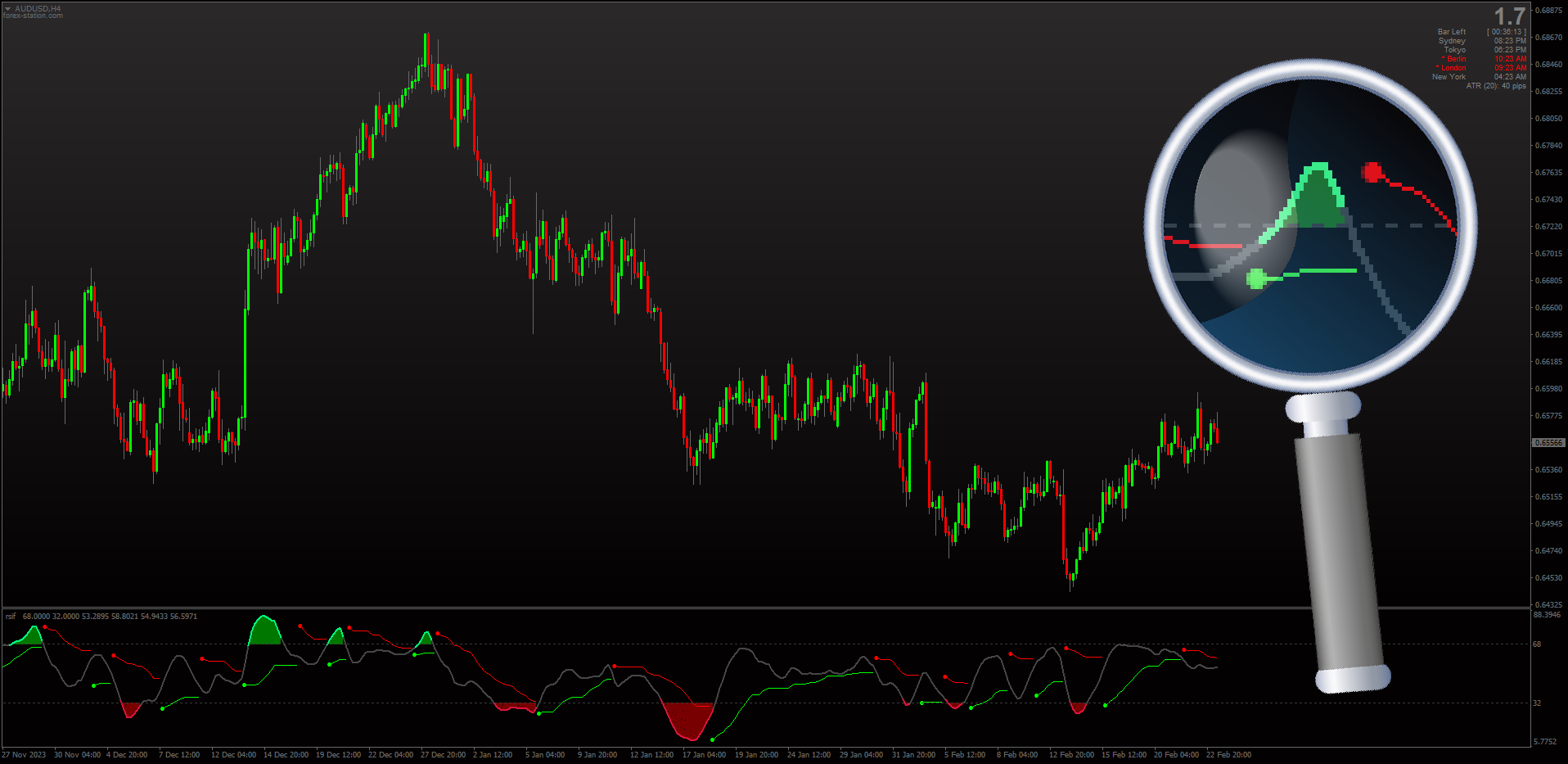Click the 0.66395 price axis label
The width and height of the screenshot is (1568, 764).
pos(1548,335)
